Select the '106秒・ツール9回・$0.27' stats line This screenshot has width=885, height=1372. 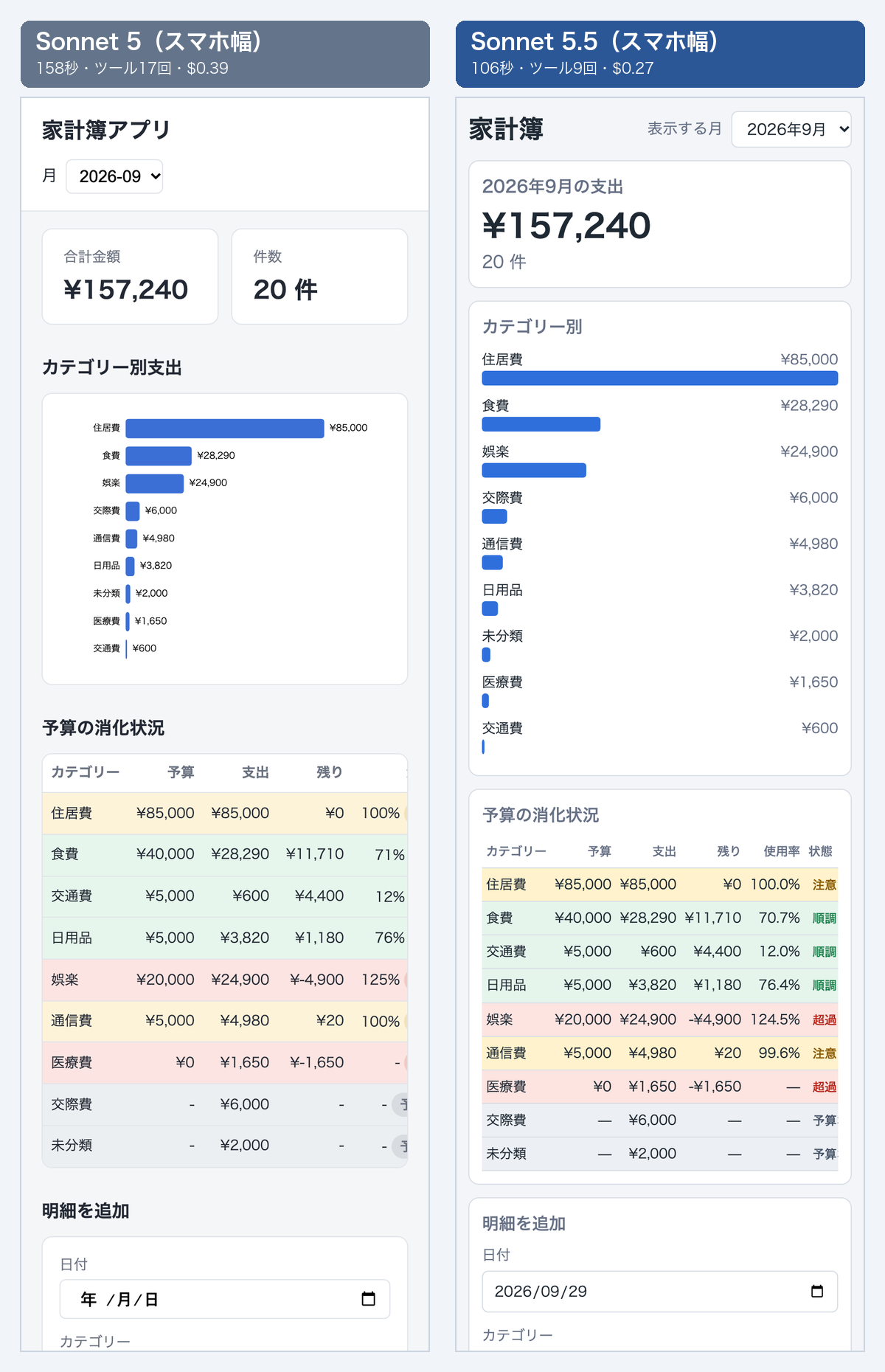pos(563,68)
